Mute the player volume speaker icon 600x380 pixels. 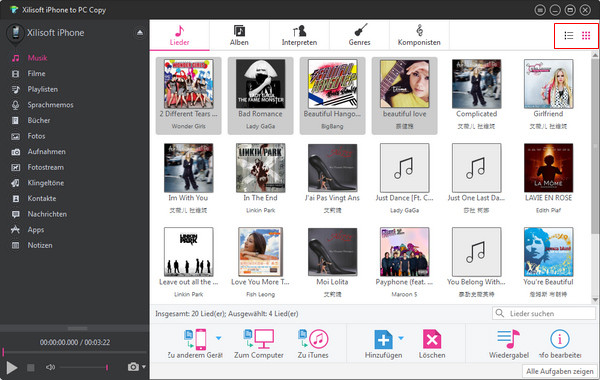pos(50,367)
